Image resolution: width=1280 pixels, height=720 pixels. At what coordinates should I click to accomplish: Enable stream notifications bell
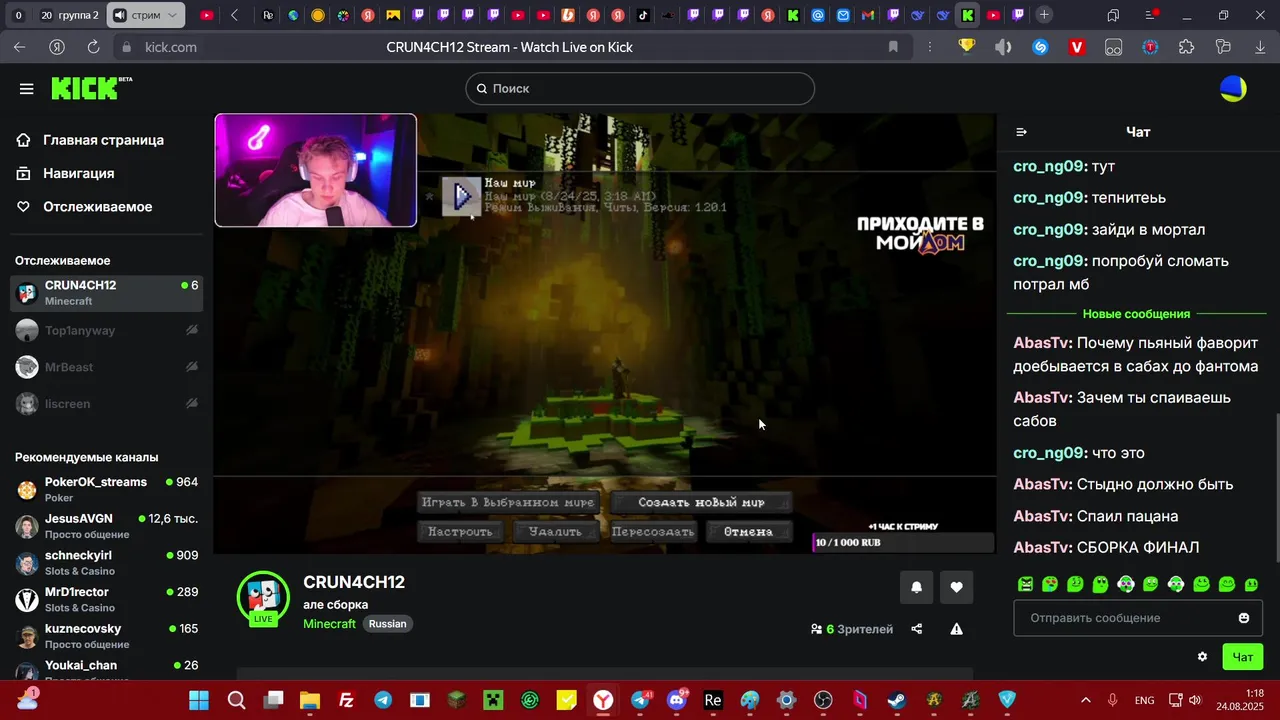click(916, 587)
